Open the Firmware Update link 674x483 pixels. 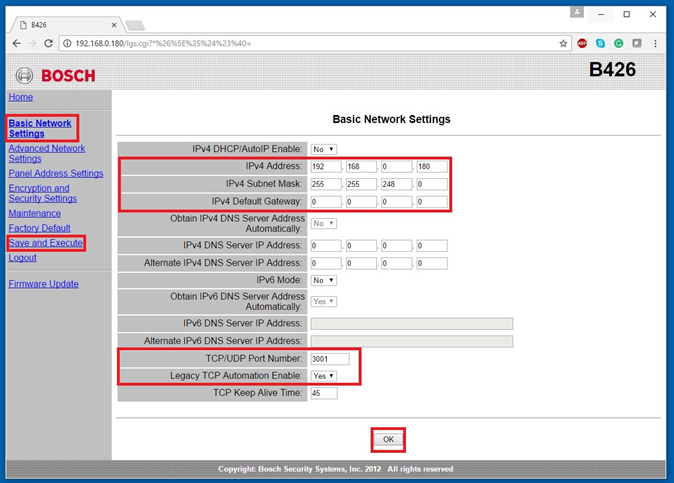(43, 284)
